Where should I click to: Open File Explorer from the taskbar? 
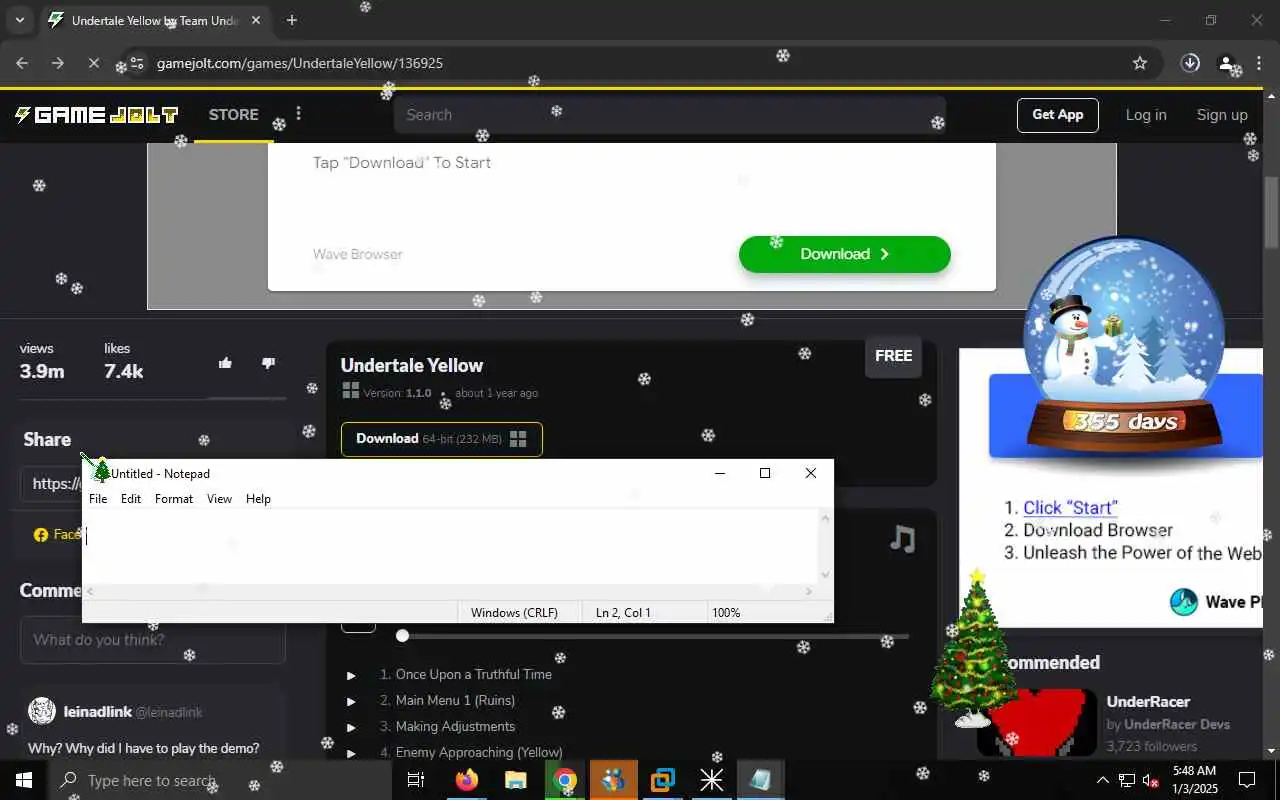coord(516,780)
